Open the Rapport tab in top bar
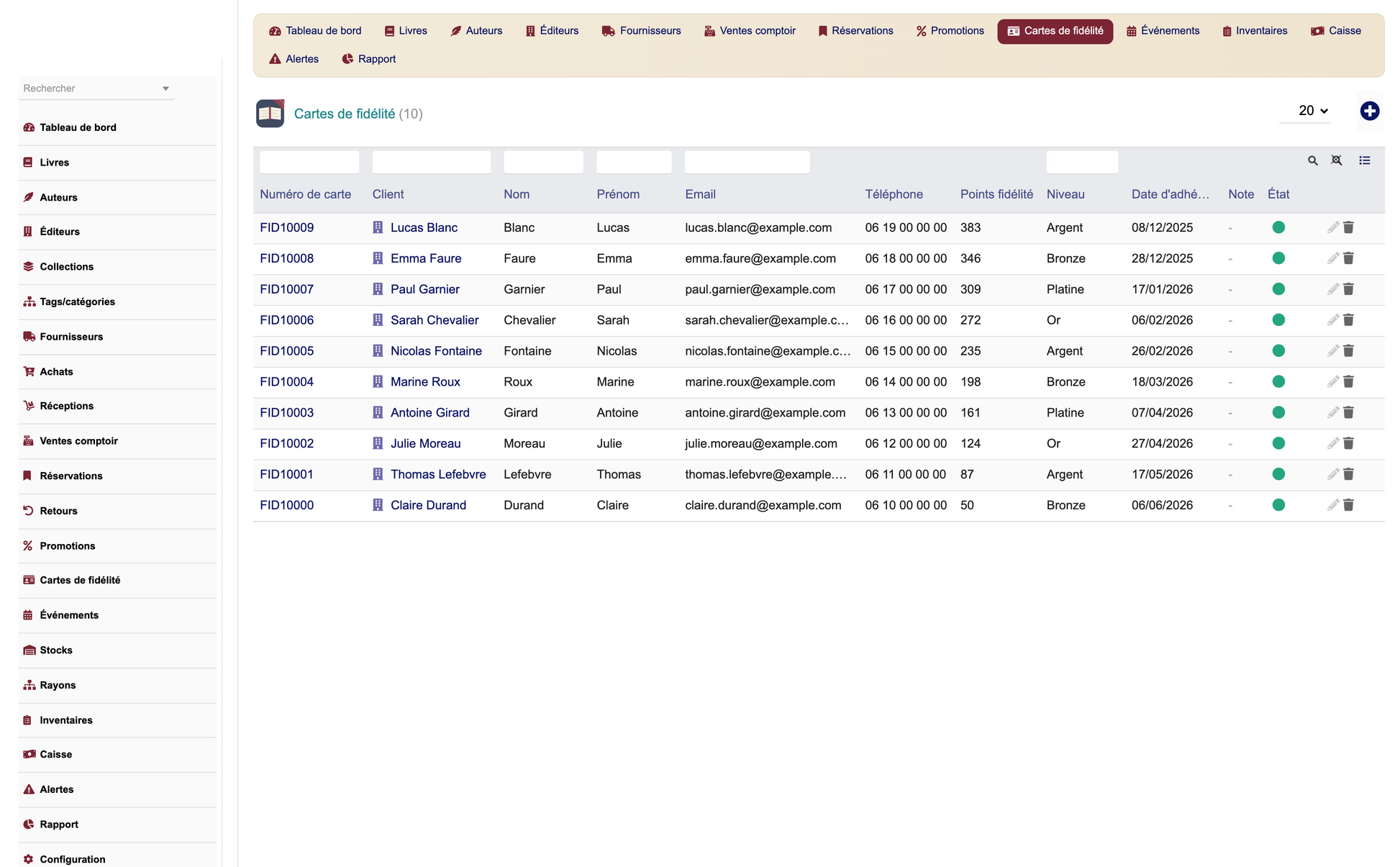The image size is (1400, 867). (368, 59)
